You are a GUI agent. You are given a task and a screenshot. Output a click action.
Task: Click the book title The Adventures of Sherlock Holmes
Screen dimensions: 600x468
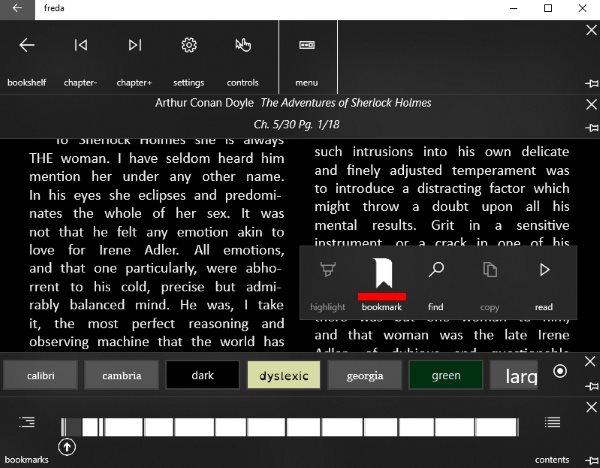click(346, 103)
